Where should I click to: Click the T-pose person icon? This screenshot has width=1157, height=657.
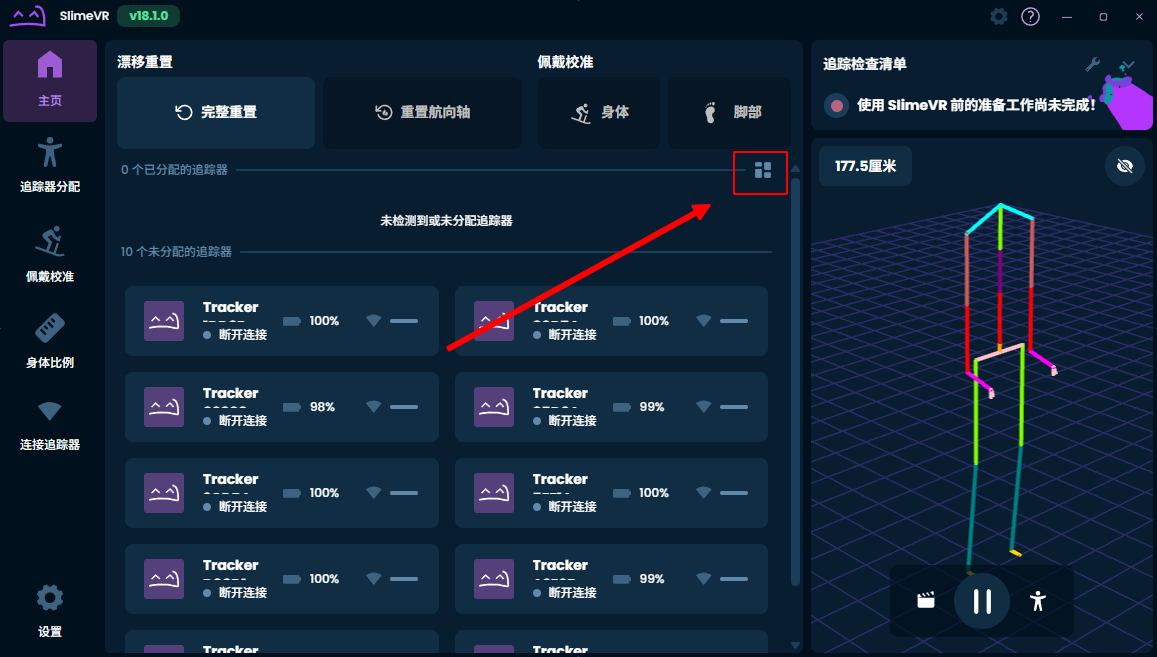1038,600
